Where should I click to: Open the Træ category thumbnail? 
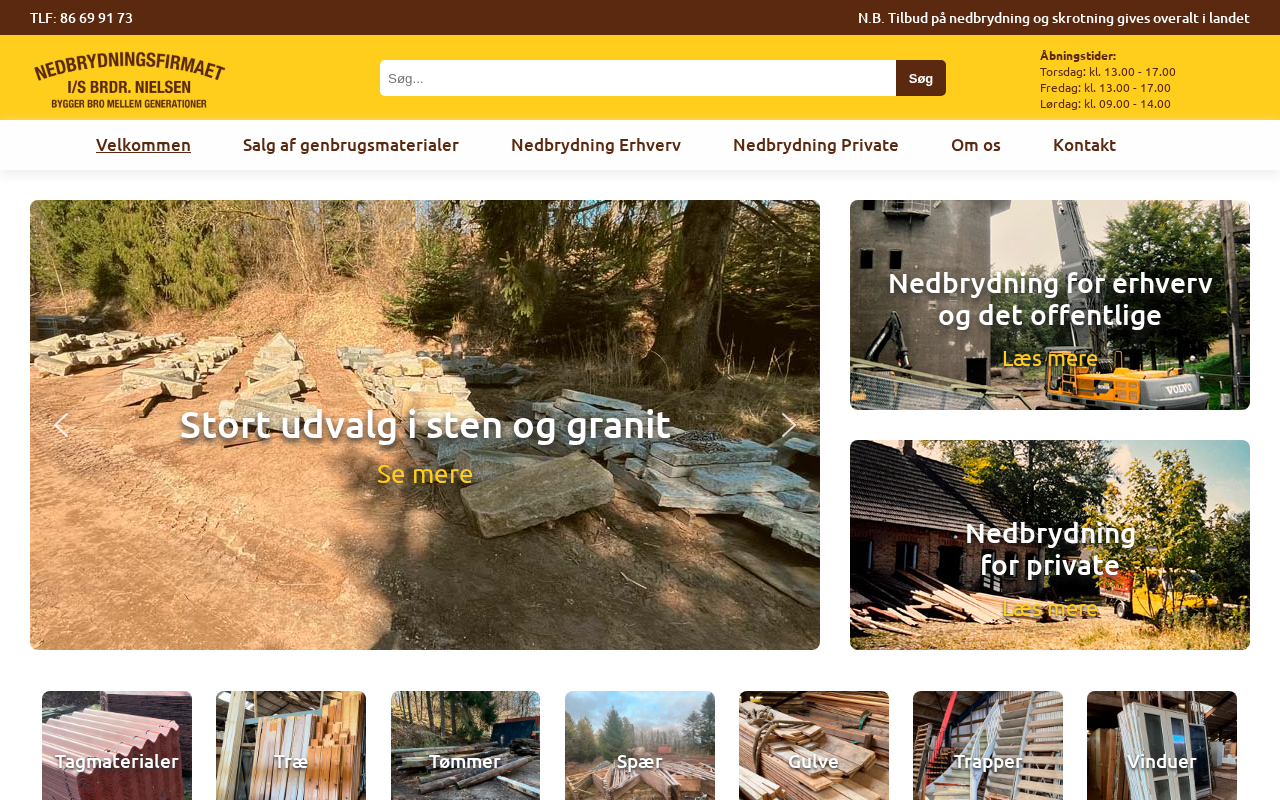(x=291, y=746)
